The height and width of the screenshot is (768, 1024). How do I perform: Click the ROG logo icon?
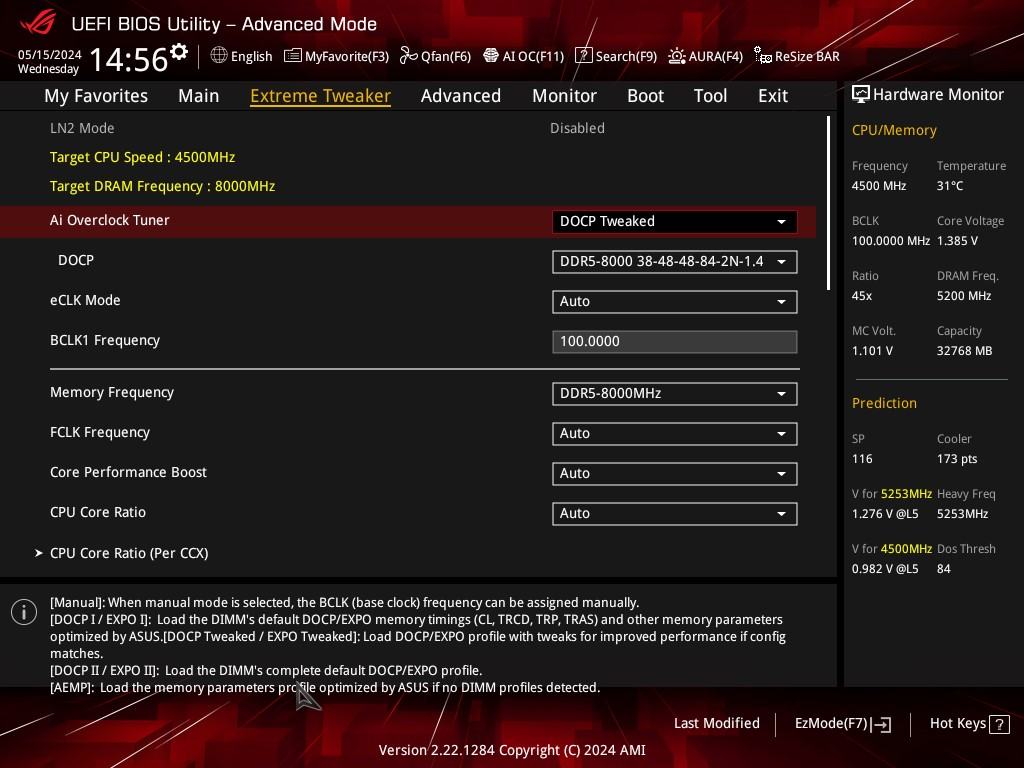tap(39, 23)
